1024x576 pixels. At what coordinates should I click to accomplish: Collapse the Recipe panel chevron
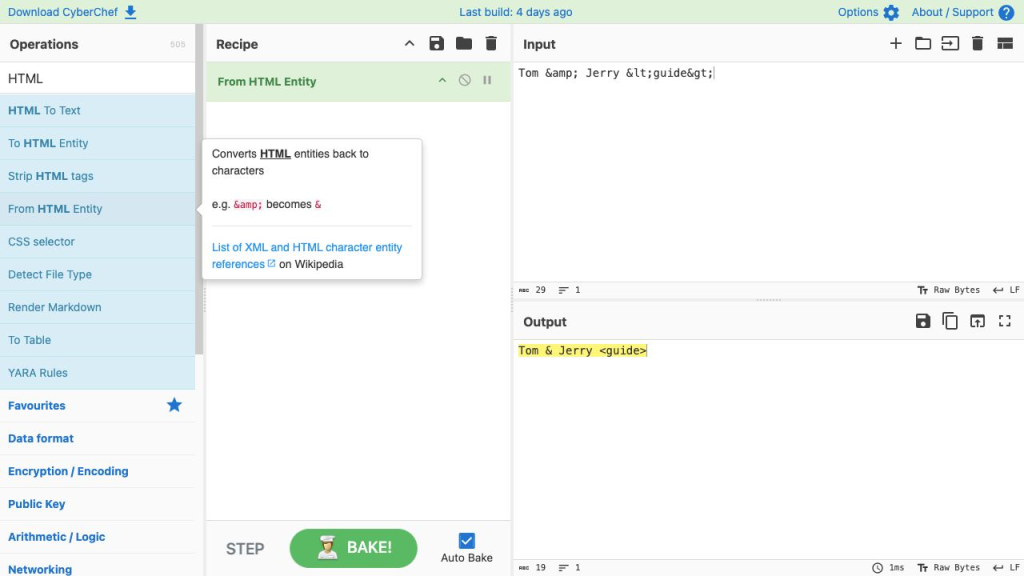coord(409,44)
